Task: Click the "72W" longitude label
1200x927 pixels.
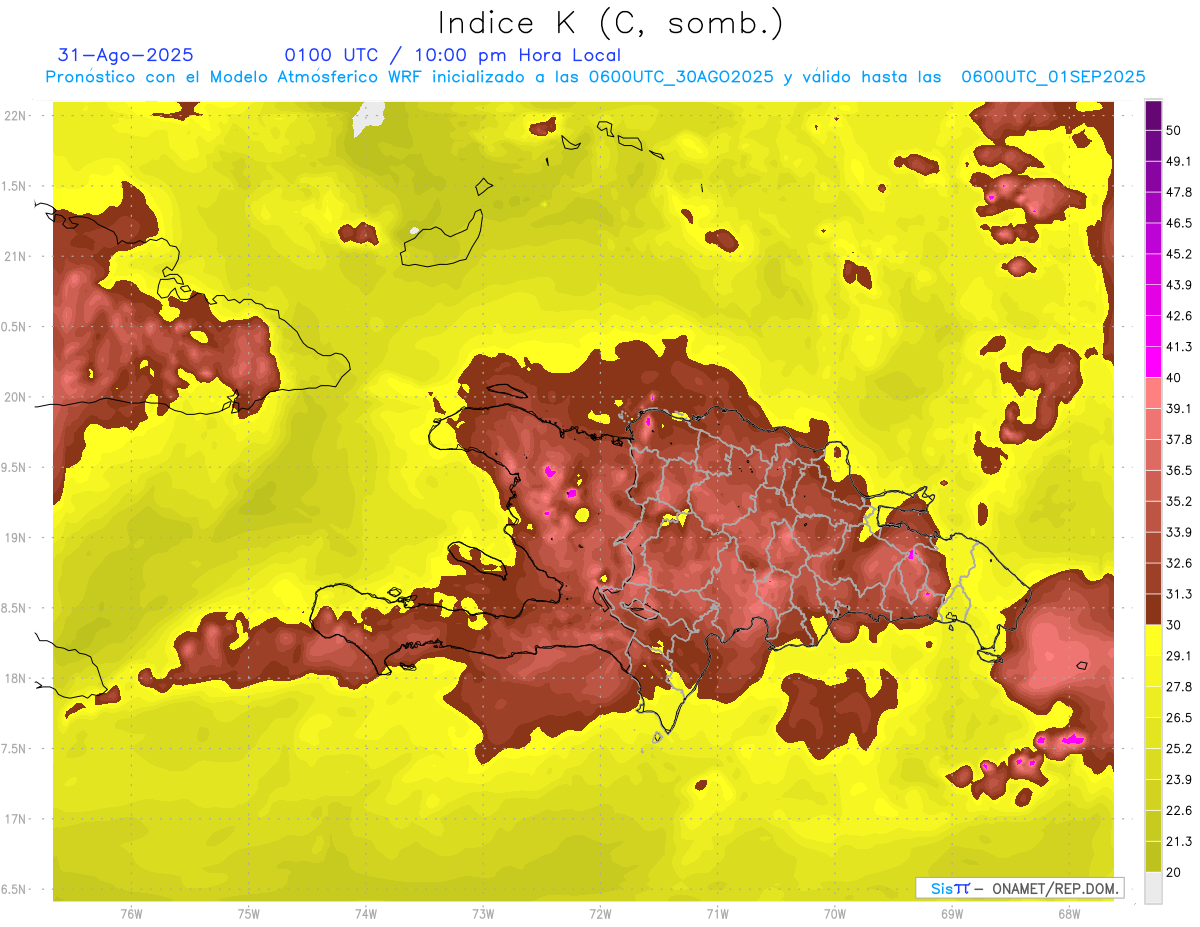Action: coord(600,913)
